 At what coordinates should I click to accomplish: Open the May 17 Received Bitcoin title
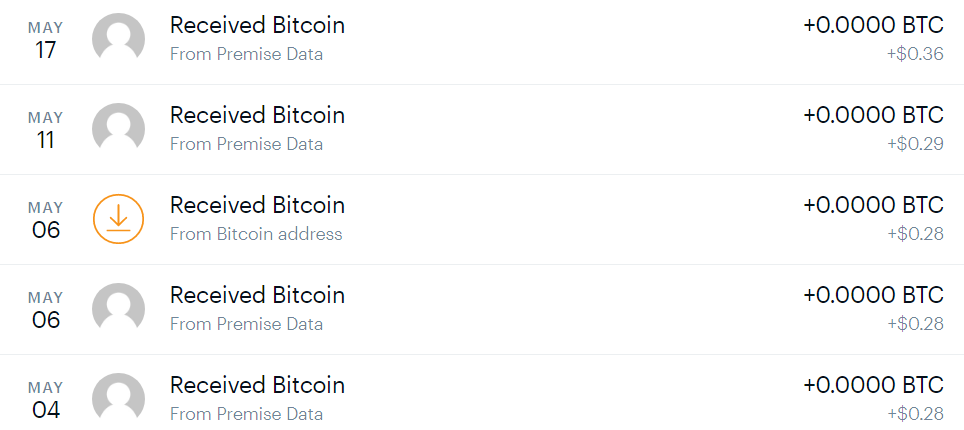(257, 25)
